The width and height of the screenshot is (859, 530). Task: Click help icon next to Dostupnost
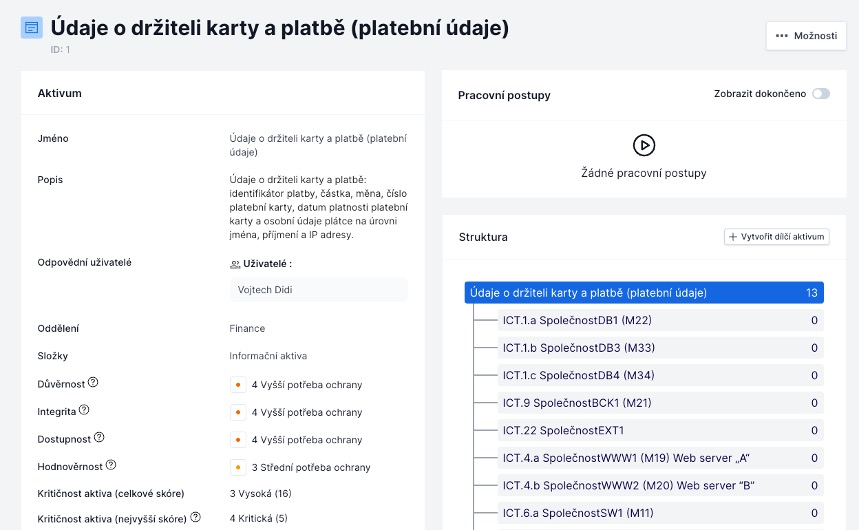99,437
